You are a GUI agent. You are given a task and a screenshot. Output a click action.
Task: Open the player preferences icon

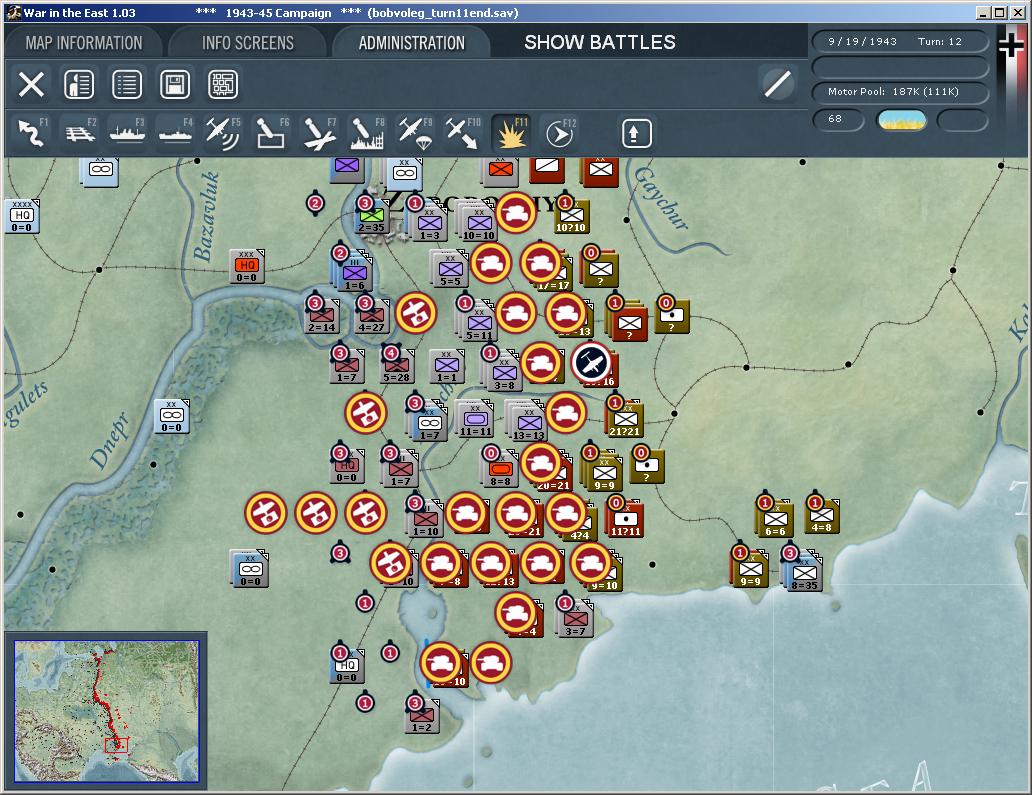click(x=79, y=84)
